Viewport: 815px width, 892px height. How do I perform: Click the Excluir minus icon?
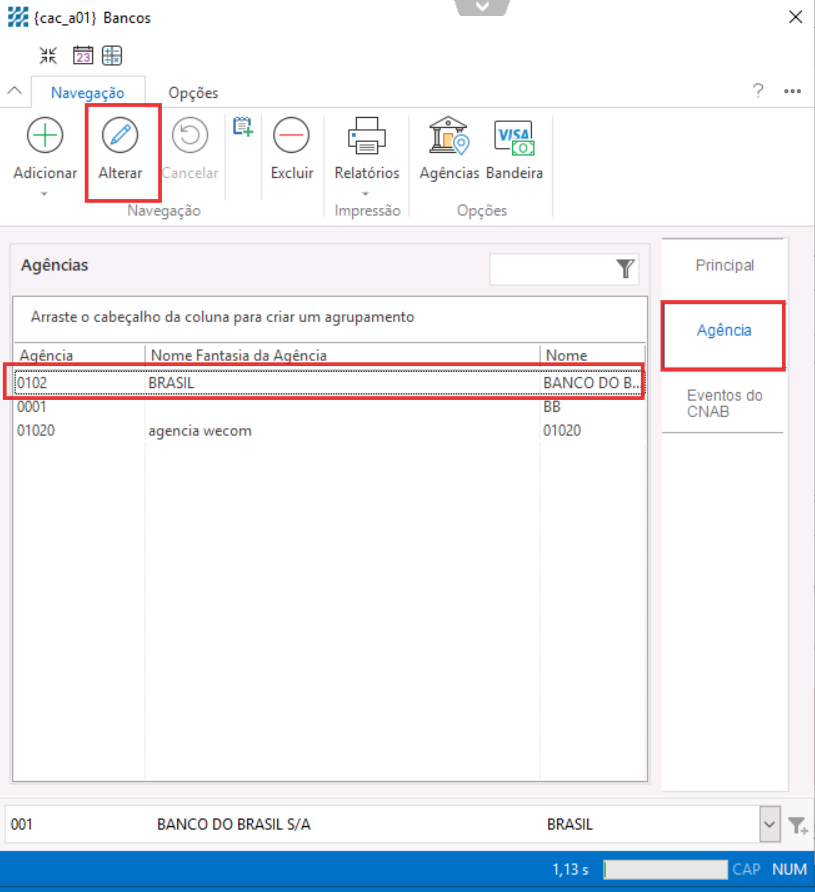click(x=291, y=135)
